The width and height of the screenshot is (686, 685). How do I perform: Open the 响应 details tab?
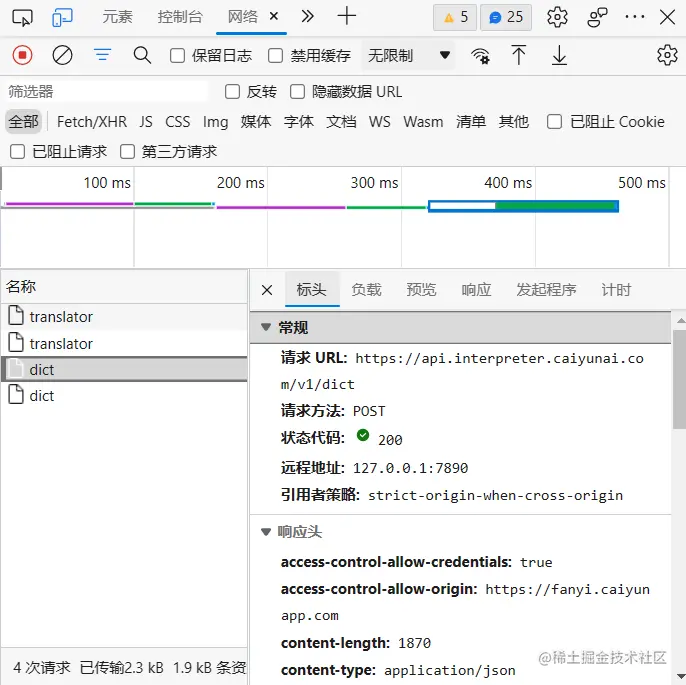point(476,290)
